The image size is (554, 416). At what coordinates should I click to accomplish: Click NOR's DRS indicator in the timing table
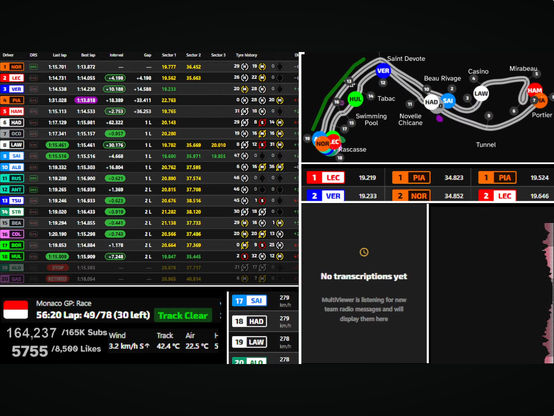pos(34,67)
